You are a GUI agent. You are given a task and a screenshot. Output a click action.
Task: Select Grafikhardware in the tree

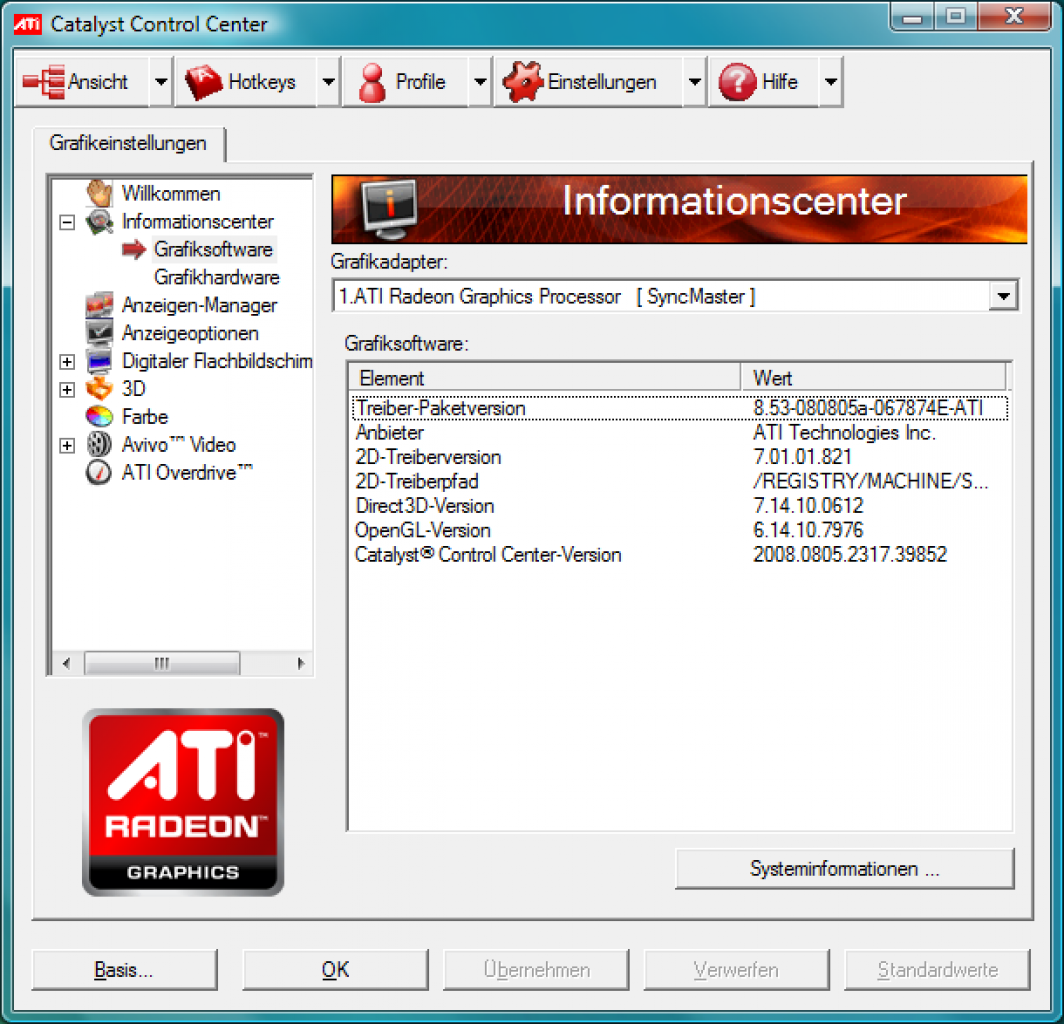(x=216, y=278)
